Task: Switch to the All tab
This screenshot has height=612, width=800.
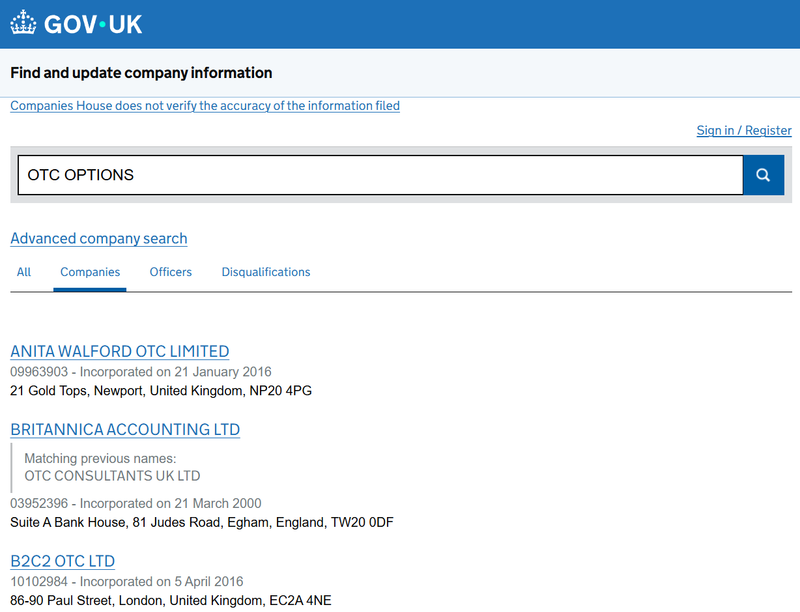Action: click(24, 272)
